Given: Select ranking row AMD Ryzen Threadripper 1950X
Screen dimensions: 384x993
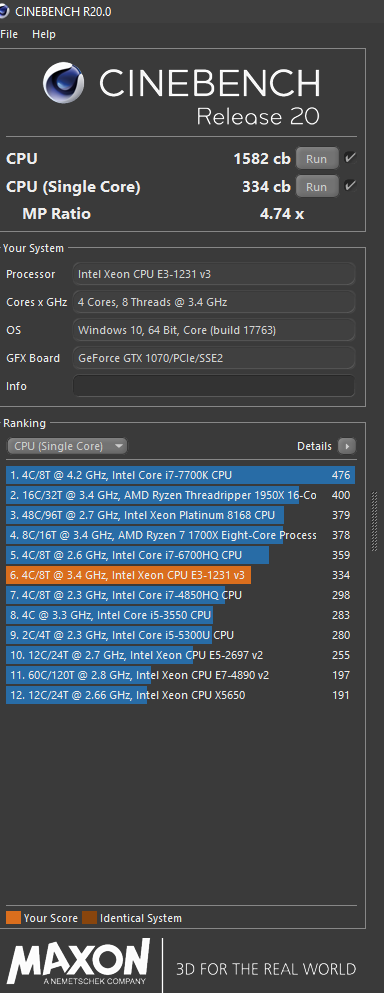Looking at the screenshot, I should (x=181, y=495).
